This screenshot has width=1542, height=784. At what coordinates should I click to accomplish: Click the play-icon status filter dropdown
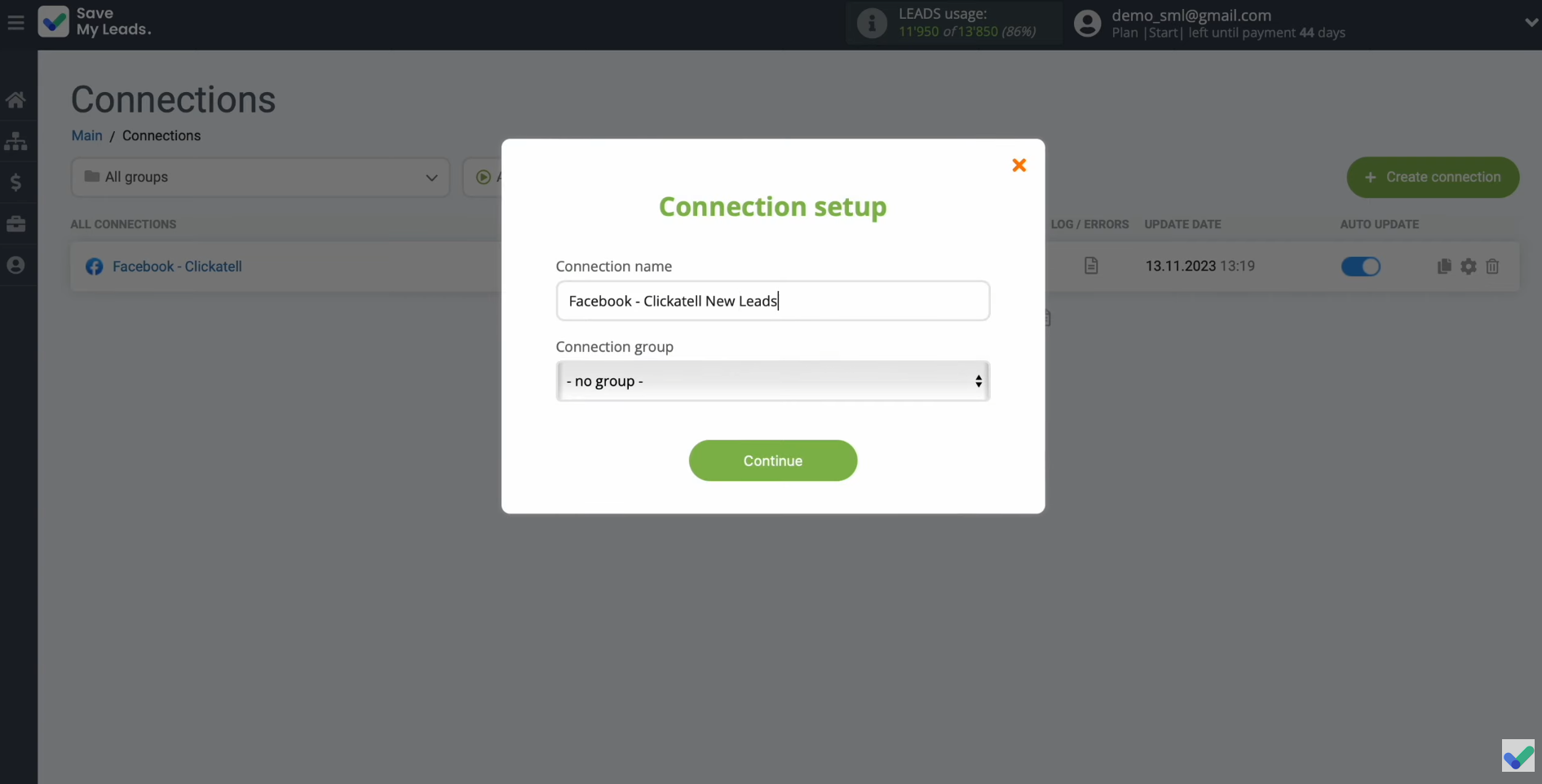pyautogui.click(x=484, y=177)
